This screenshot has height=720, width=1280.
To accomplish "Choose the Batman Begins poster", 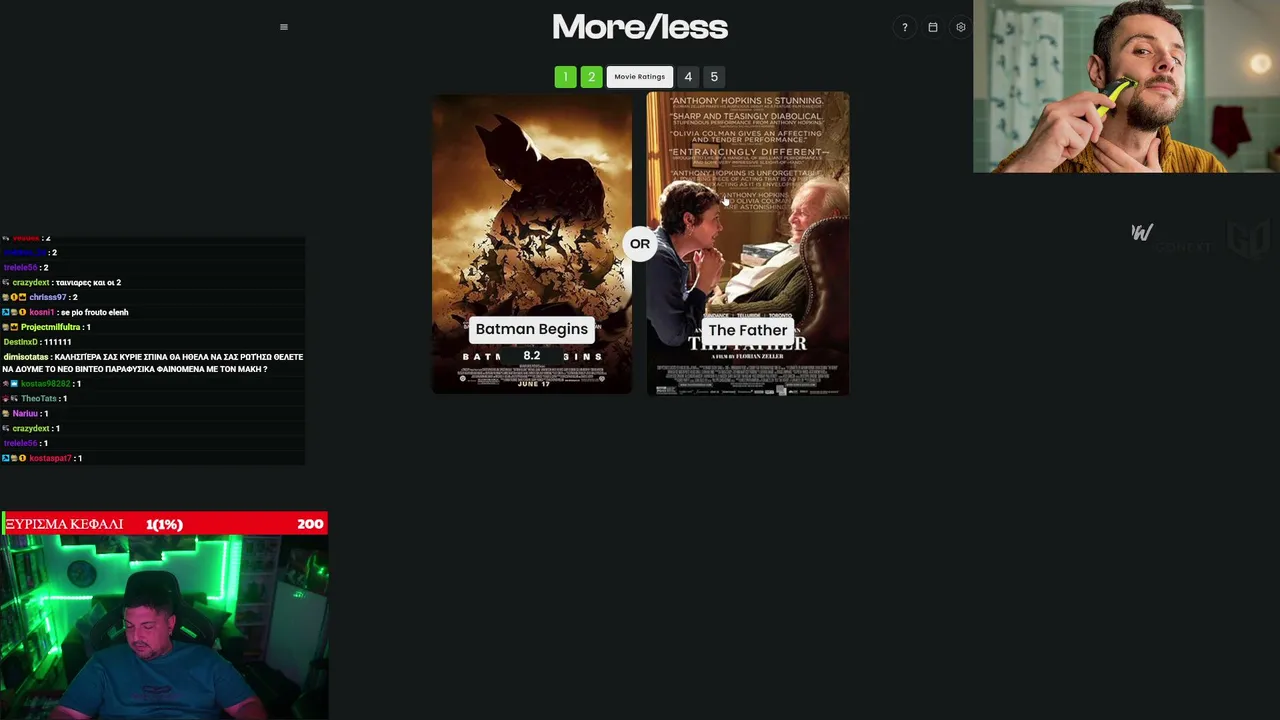I will coord(532,244).
